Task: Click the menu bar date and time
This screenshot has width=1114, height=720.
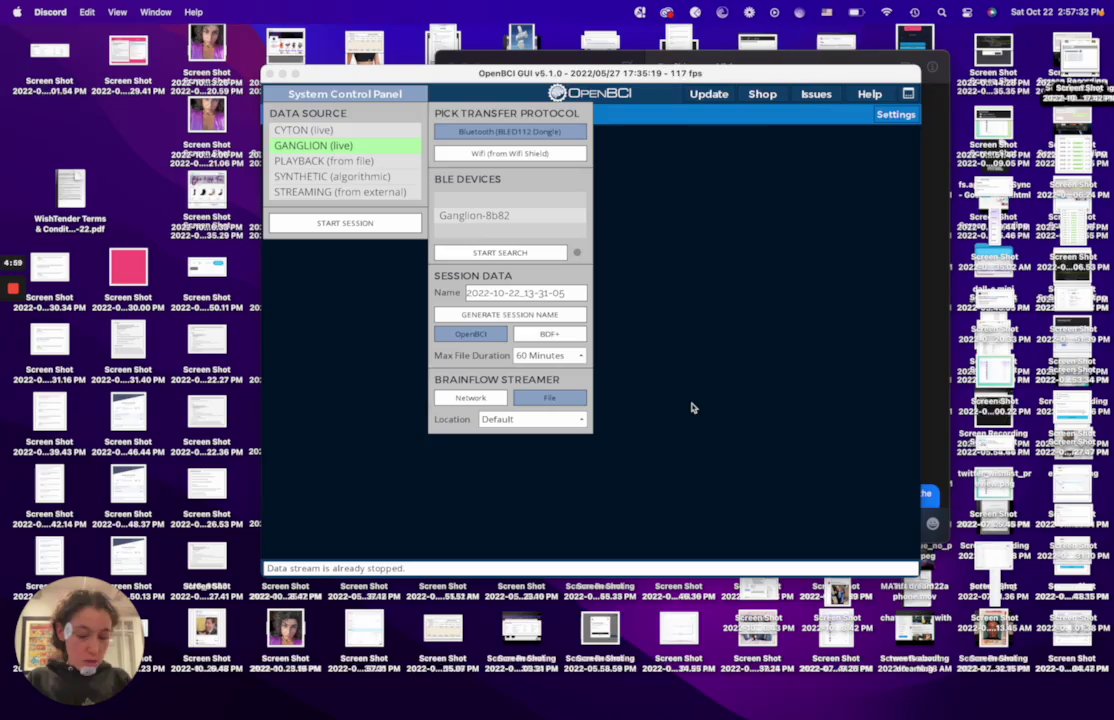Action: (1058, 12)
